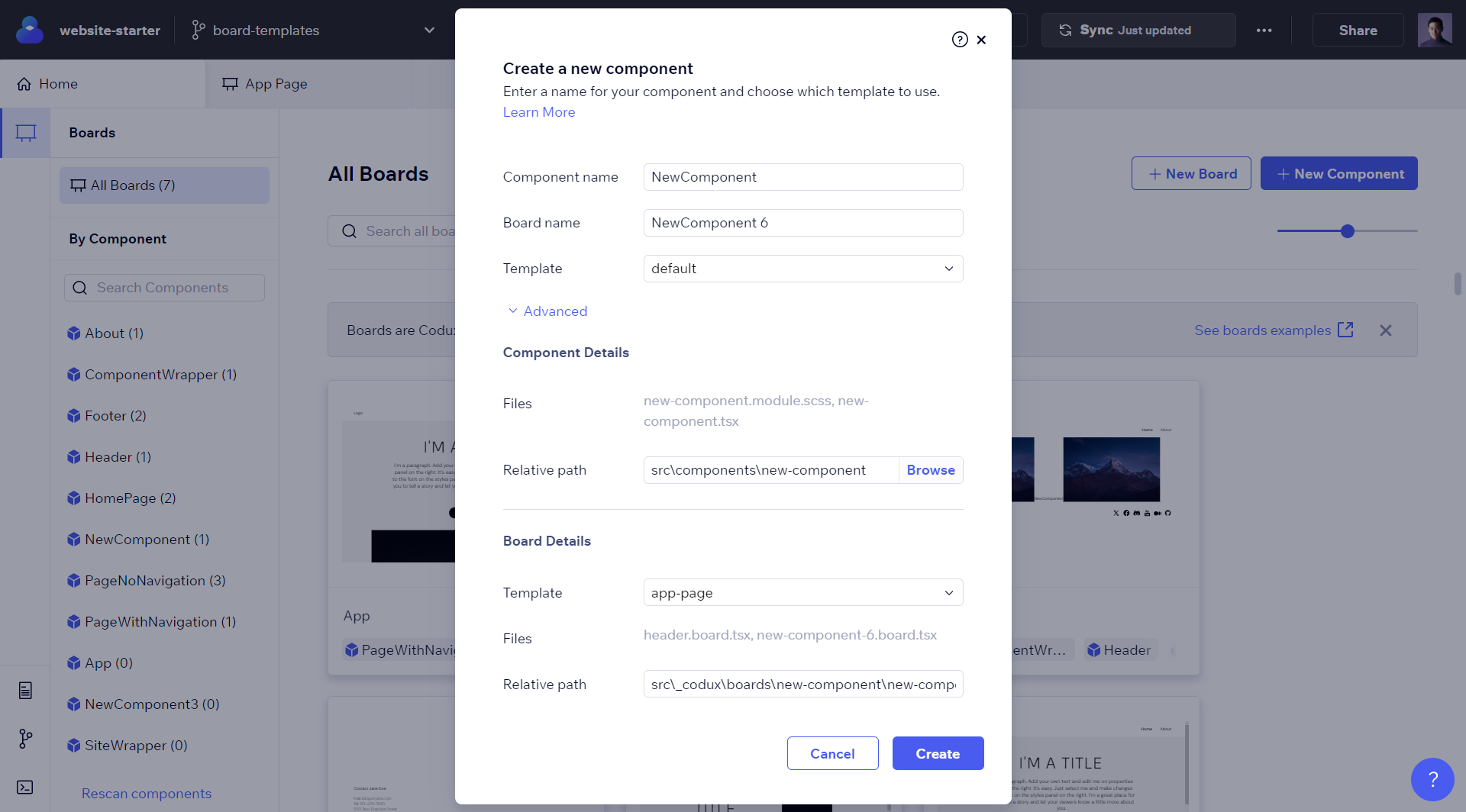
Task: Select PageNoNavigation (3) in component list
Action: click(x=155, y=581)
